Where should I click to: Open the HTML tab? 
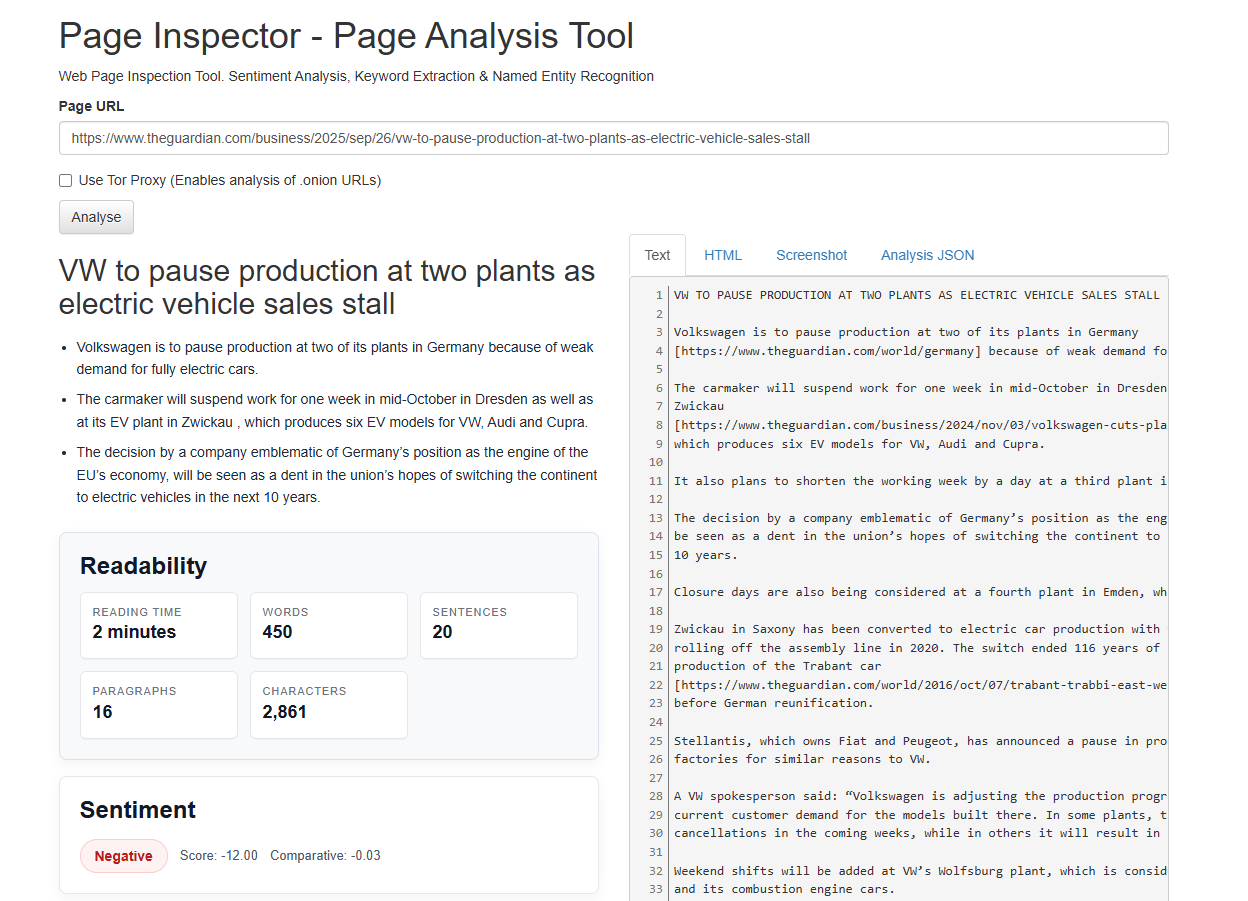pos(722,255)
